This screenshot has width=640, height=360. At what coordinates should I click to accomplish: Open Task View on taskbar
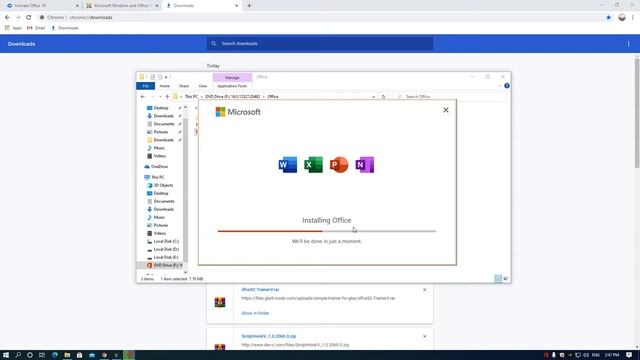42,355
